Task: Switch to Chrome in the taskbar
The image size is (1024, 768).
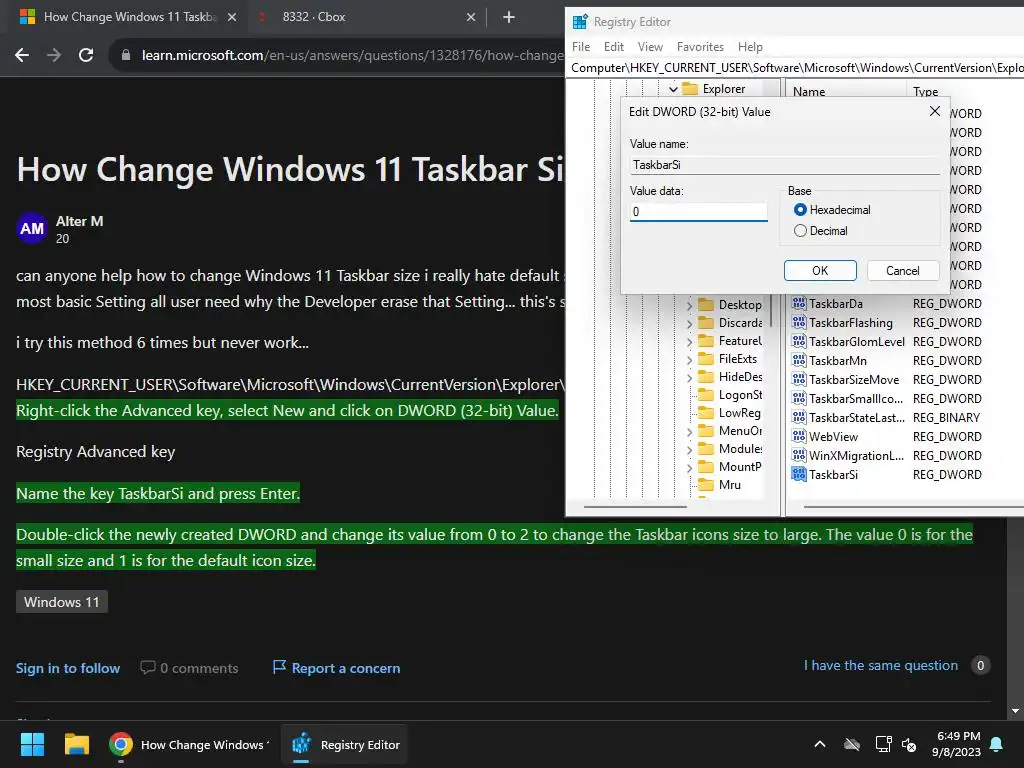Action: click(x=188, y=744)
